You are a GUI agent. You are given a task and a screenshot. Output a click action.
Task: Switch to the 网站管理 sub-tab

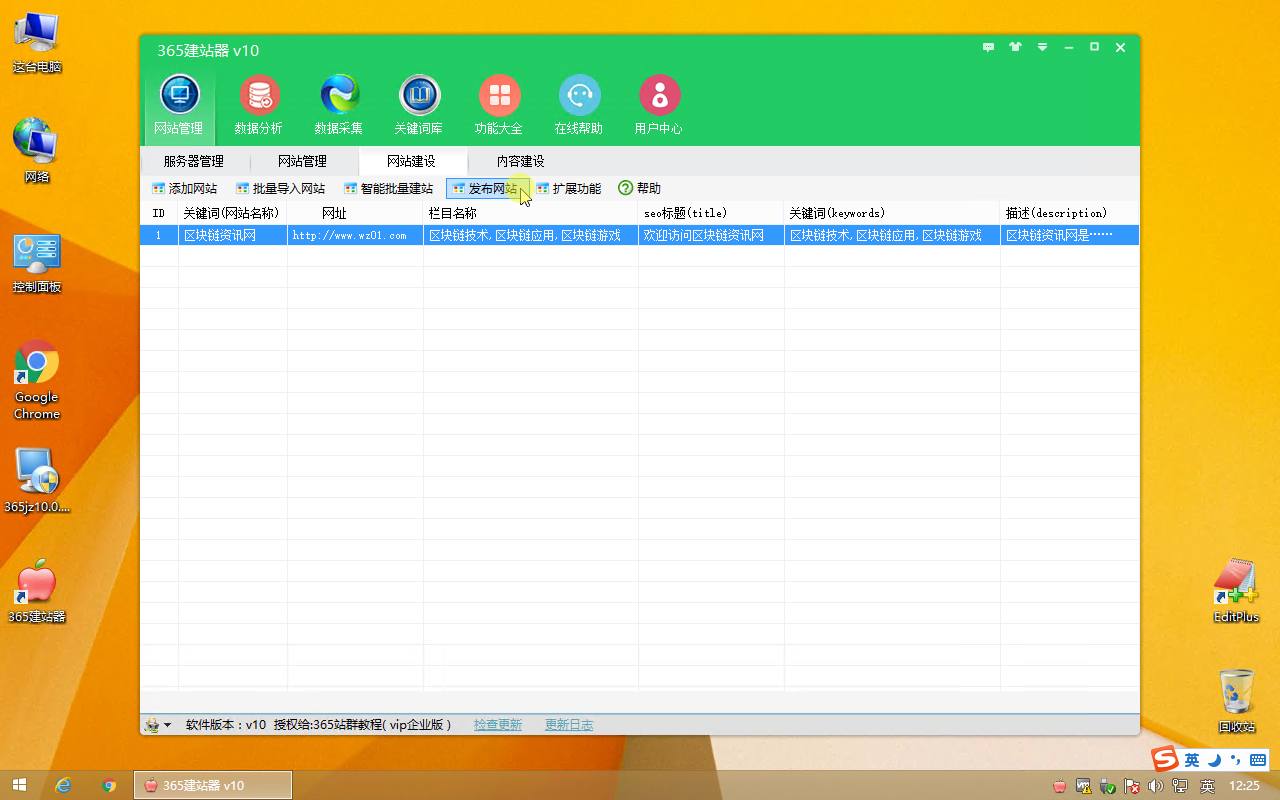tap(303, 161)
